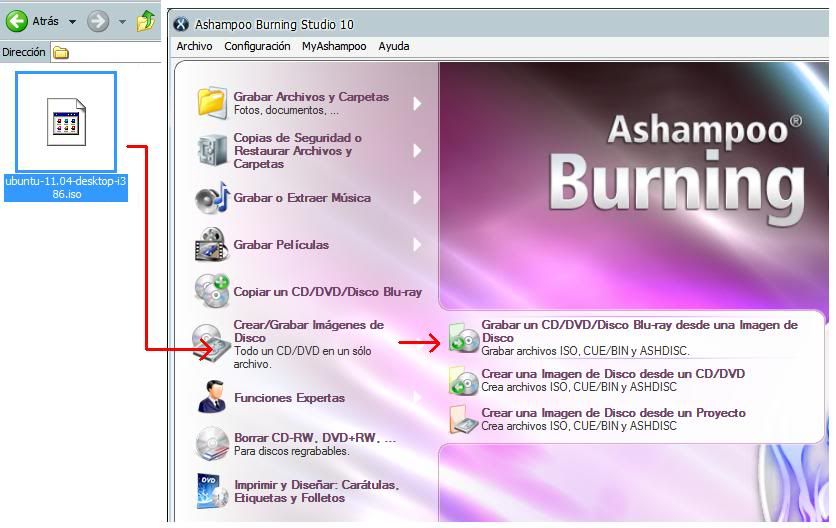The width and height of the screenshot is (836, 528).
Task: Click the Copiar un CD/DVD discs icon
Action: 212,291
